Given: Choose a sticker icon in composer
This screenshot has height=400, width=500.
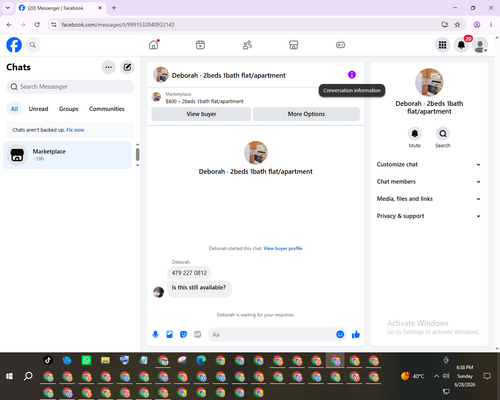Looking at the screenshot, I should point(183,334).
